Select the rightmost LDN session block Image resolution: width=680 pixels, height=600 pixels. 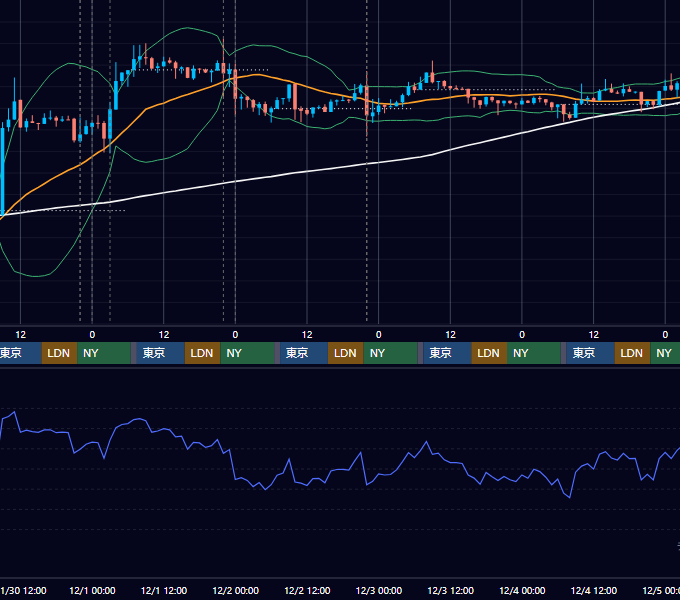632,353
